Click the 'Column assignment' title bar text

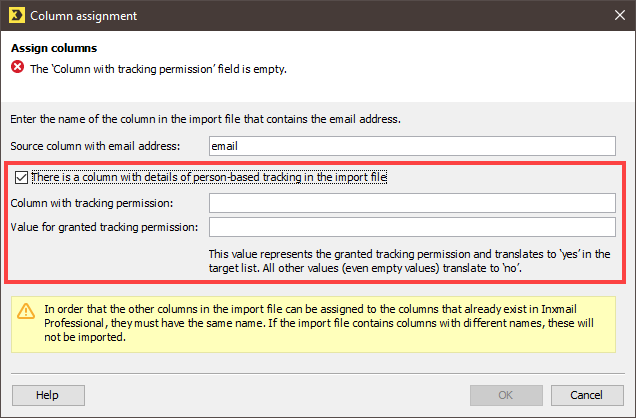pos(84,16)
